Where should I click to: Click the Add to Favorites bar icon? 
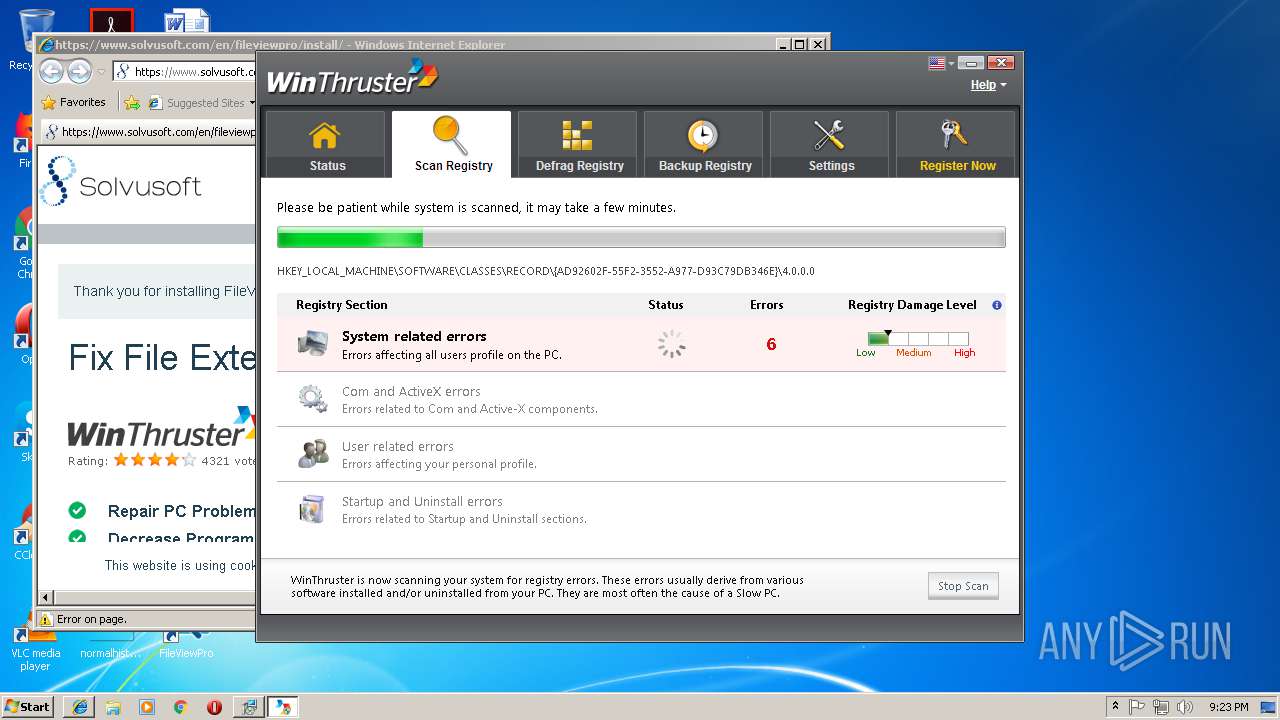pos(131,102)
